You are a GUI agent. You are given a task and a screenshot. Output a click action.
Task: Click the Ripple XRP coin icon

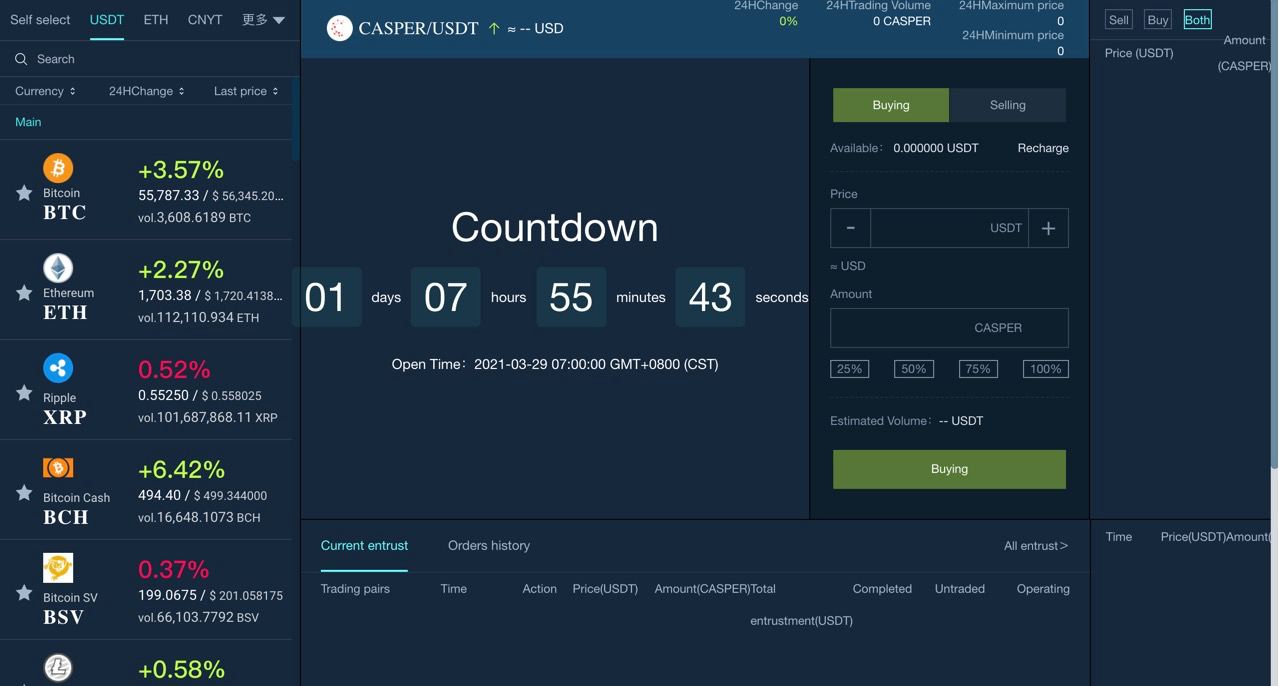(58, 368)
